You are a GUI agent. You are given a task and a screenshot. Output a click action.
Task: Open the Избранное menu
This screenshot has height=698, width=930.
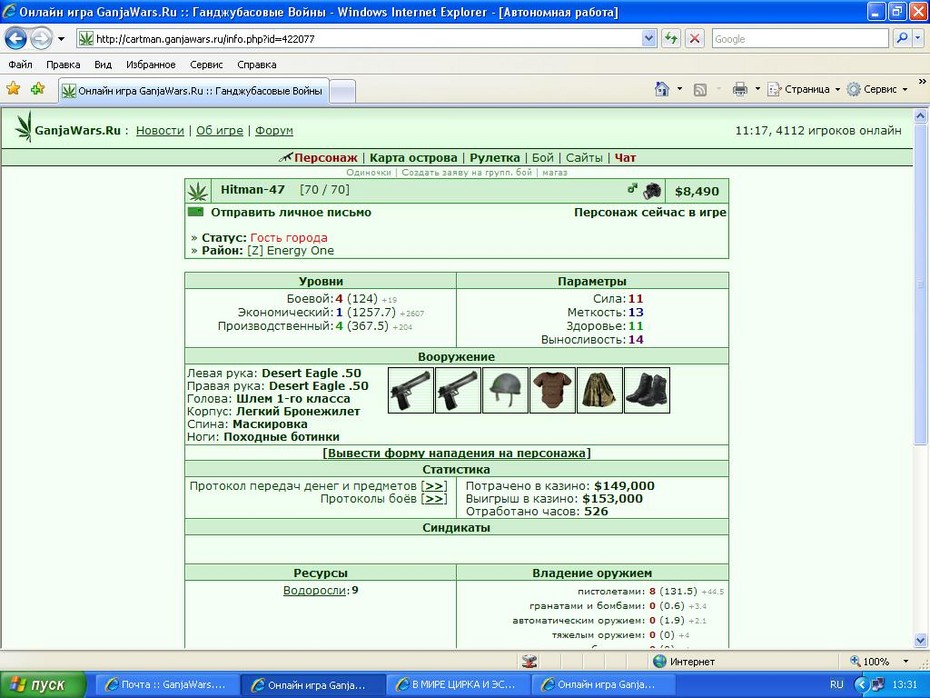pyautogui.click(x=151, y=65)
